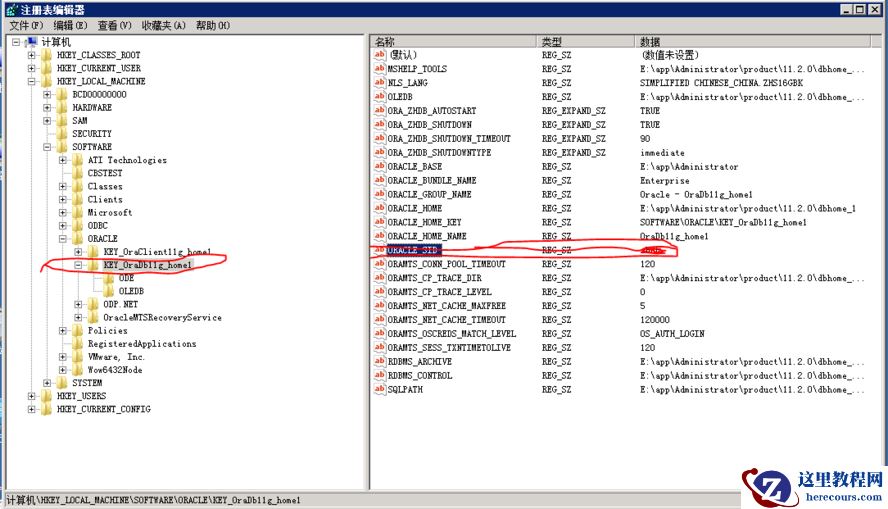Click the RDBMS_CONTROL string value icon
The height and width of the screenshot is (509, 888).
point(379,375)
